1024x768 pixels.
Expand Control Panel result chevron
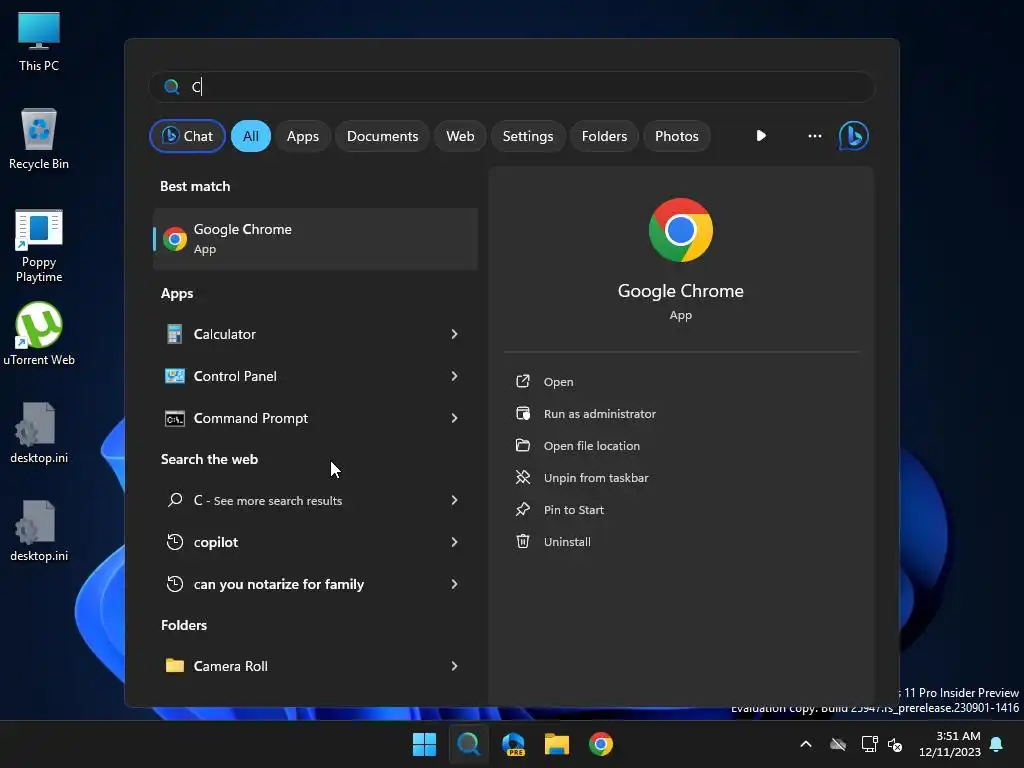455,376
